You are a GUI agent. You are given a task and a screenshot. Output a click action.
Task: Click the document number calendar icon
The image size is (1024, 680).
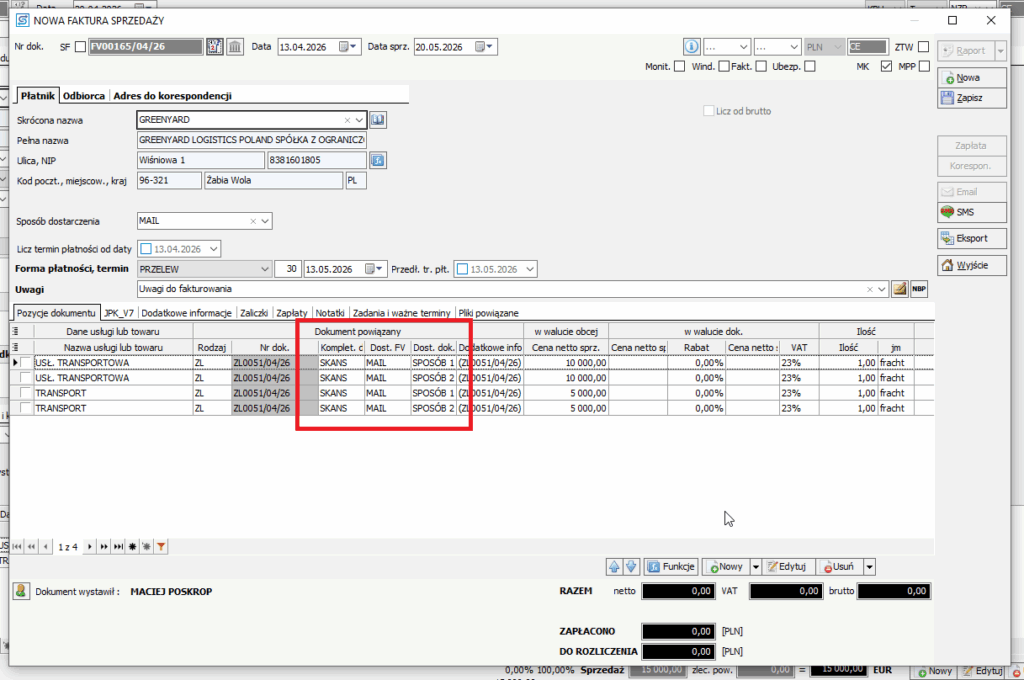coord(214,47)
